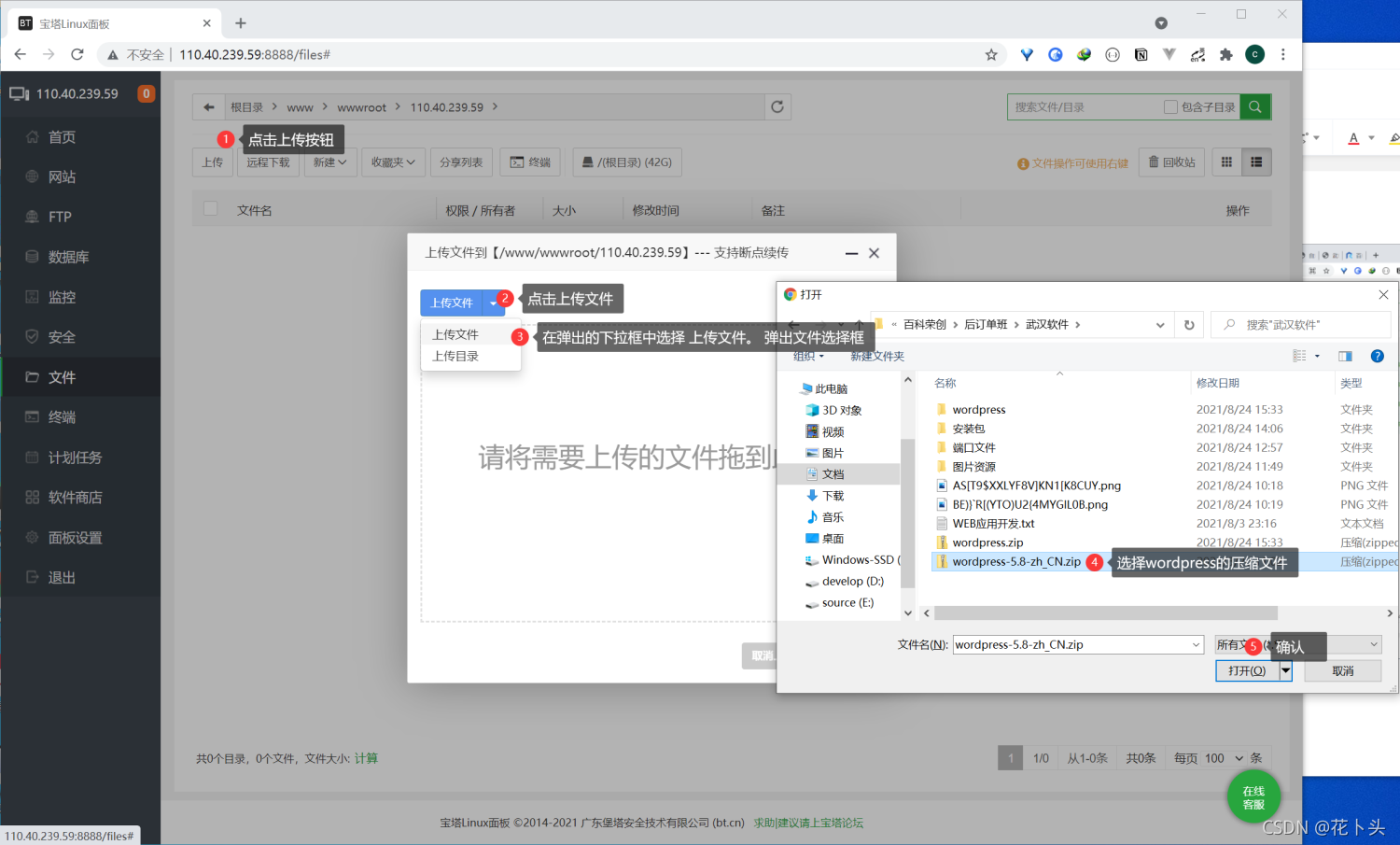The image size is (1400, 845).
Task: Refresh the file dialog location
Action: 1189,325
